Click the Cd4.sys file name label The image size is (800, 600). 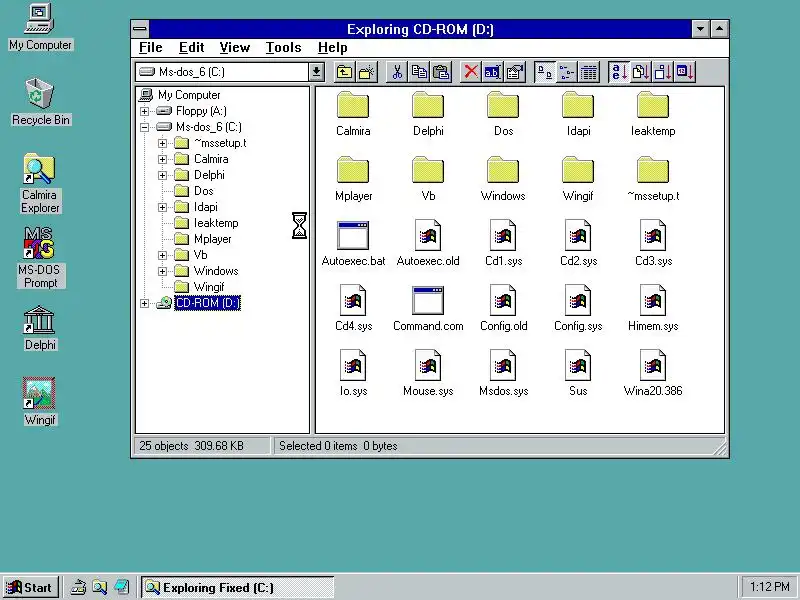pos(353,327)
